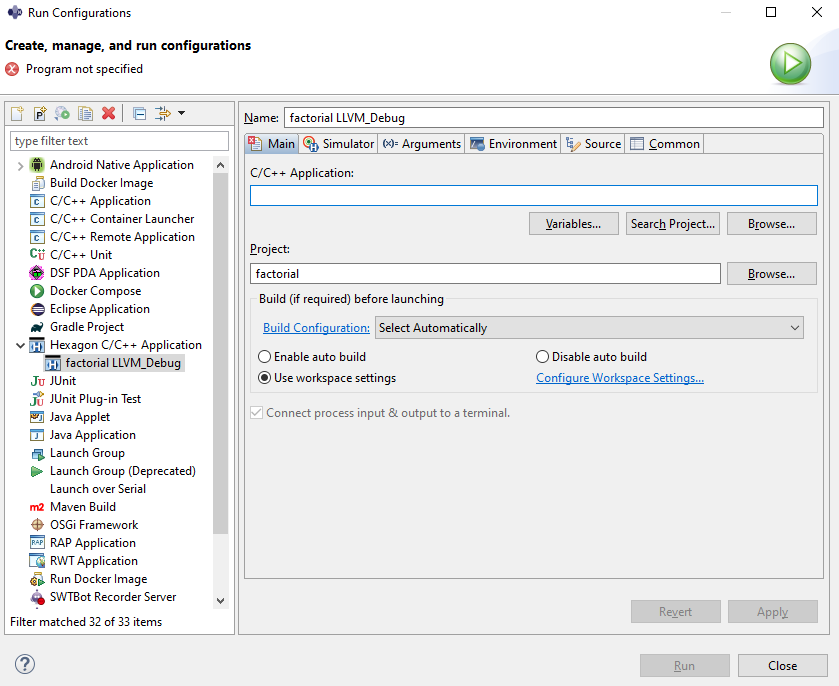
Task: Collapse the Hexagon C/C++ Application node
Action: (x=20, y=346)
